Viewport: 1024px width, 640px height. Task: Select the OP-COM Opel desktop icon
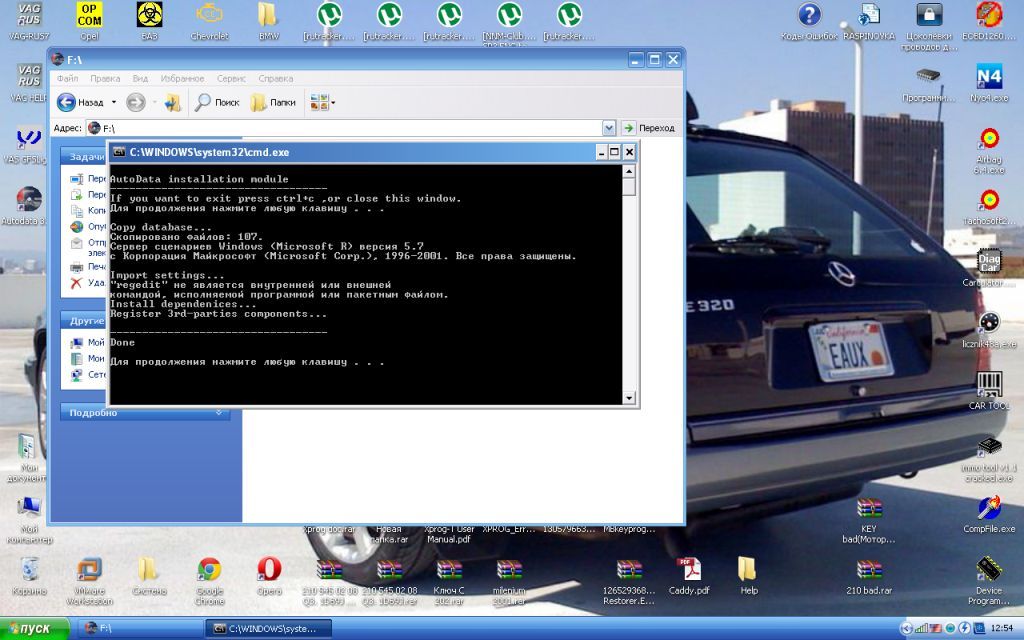[x=89, y=15]
